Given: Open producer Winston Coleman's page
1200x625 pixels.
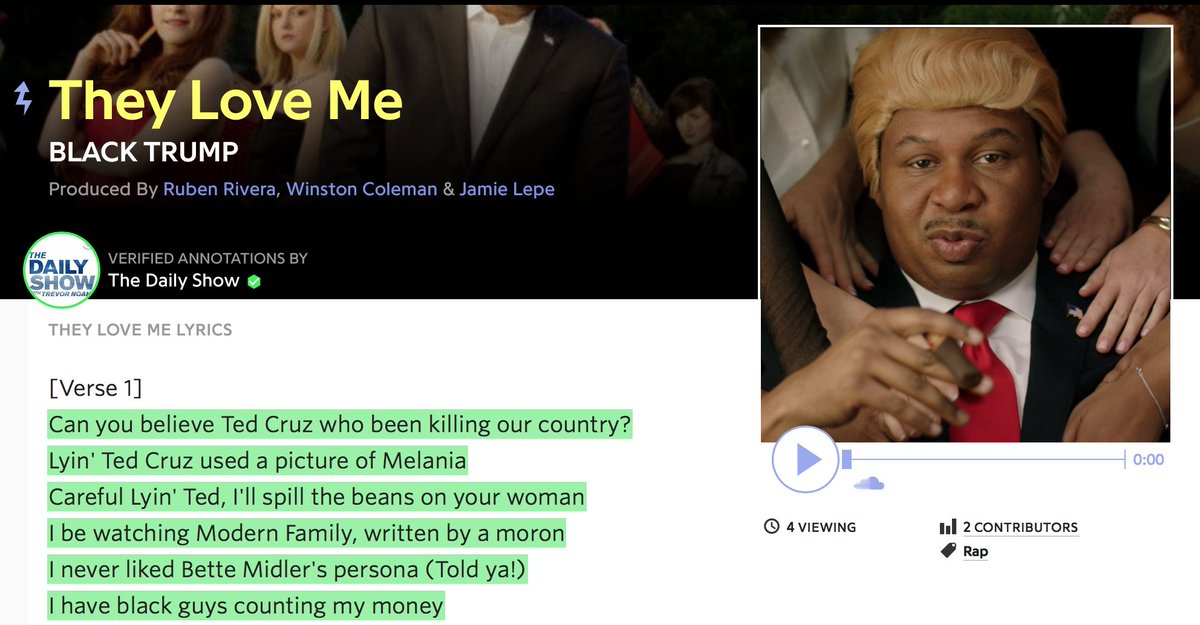Looking at the screenshot, I should pos(362,189).
